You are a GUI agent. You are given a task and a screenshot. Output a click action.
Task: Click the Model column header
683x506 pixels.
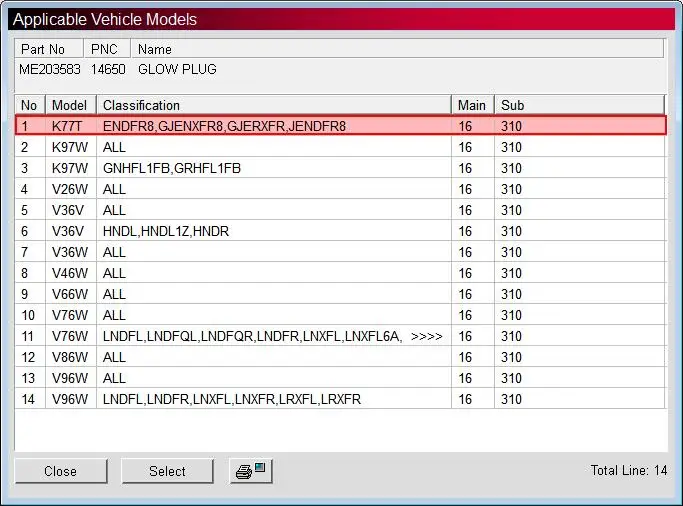tap(71, 105)
